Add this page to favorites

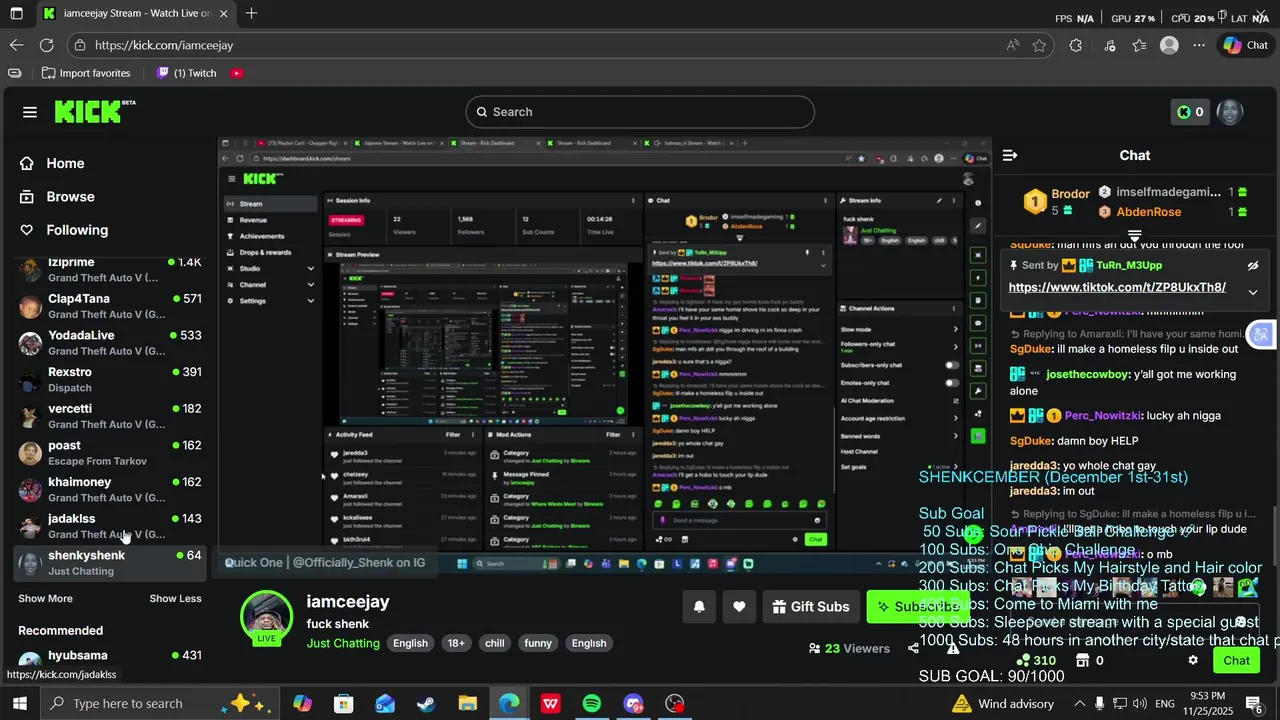(x=1039, y=45)
